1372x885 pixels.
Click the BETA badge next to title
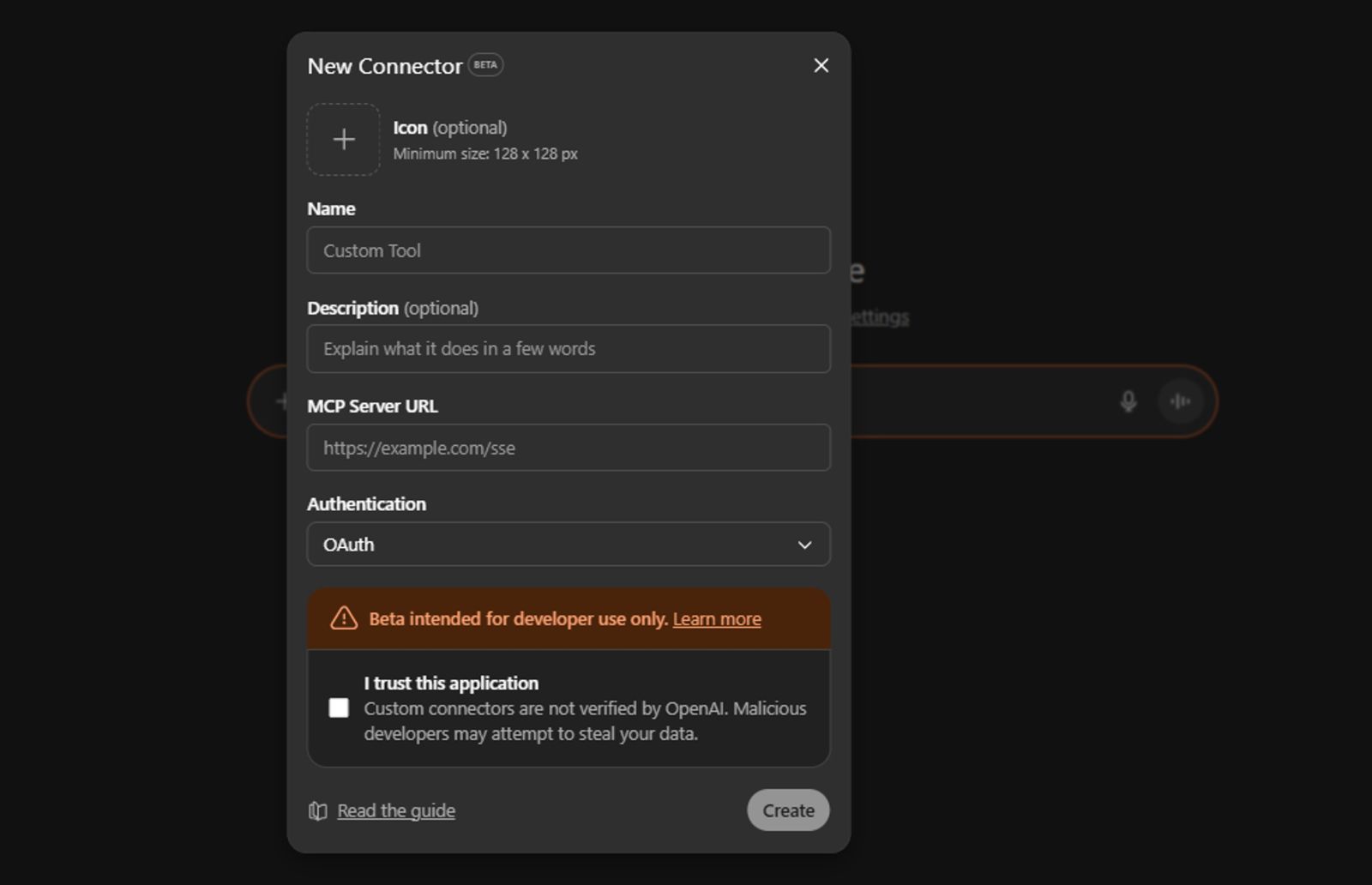click(x=485, y=65)
